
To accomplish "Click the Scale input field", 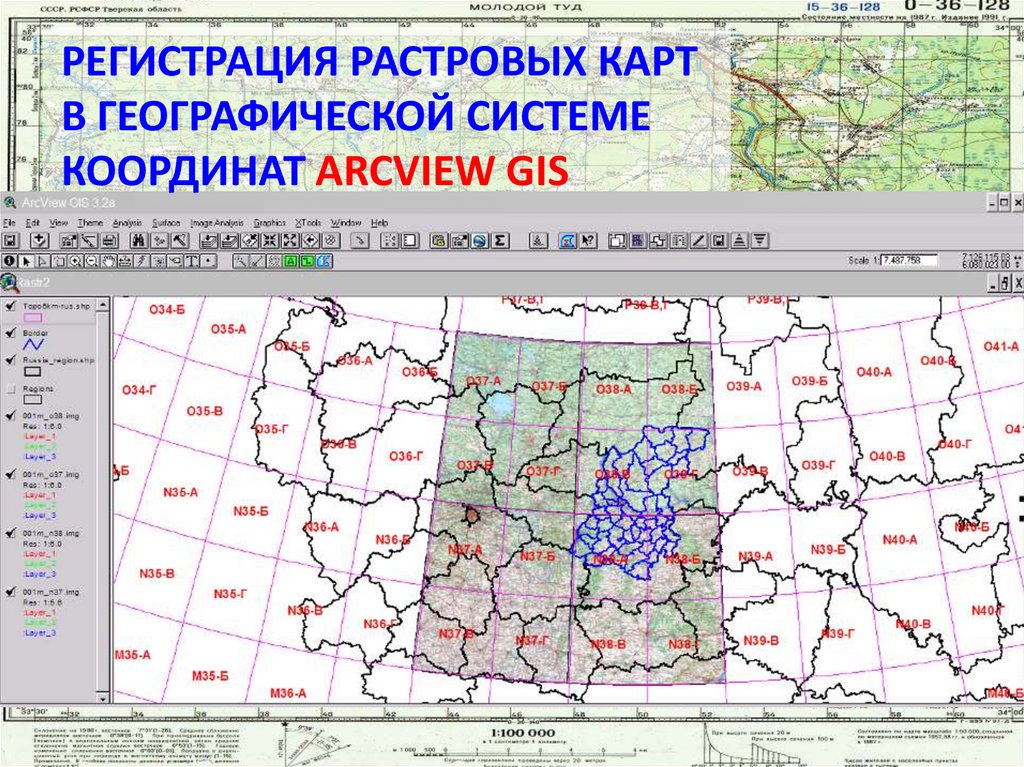I will click(x=909, y=260).
